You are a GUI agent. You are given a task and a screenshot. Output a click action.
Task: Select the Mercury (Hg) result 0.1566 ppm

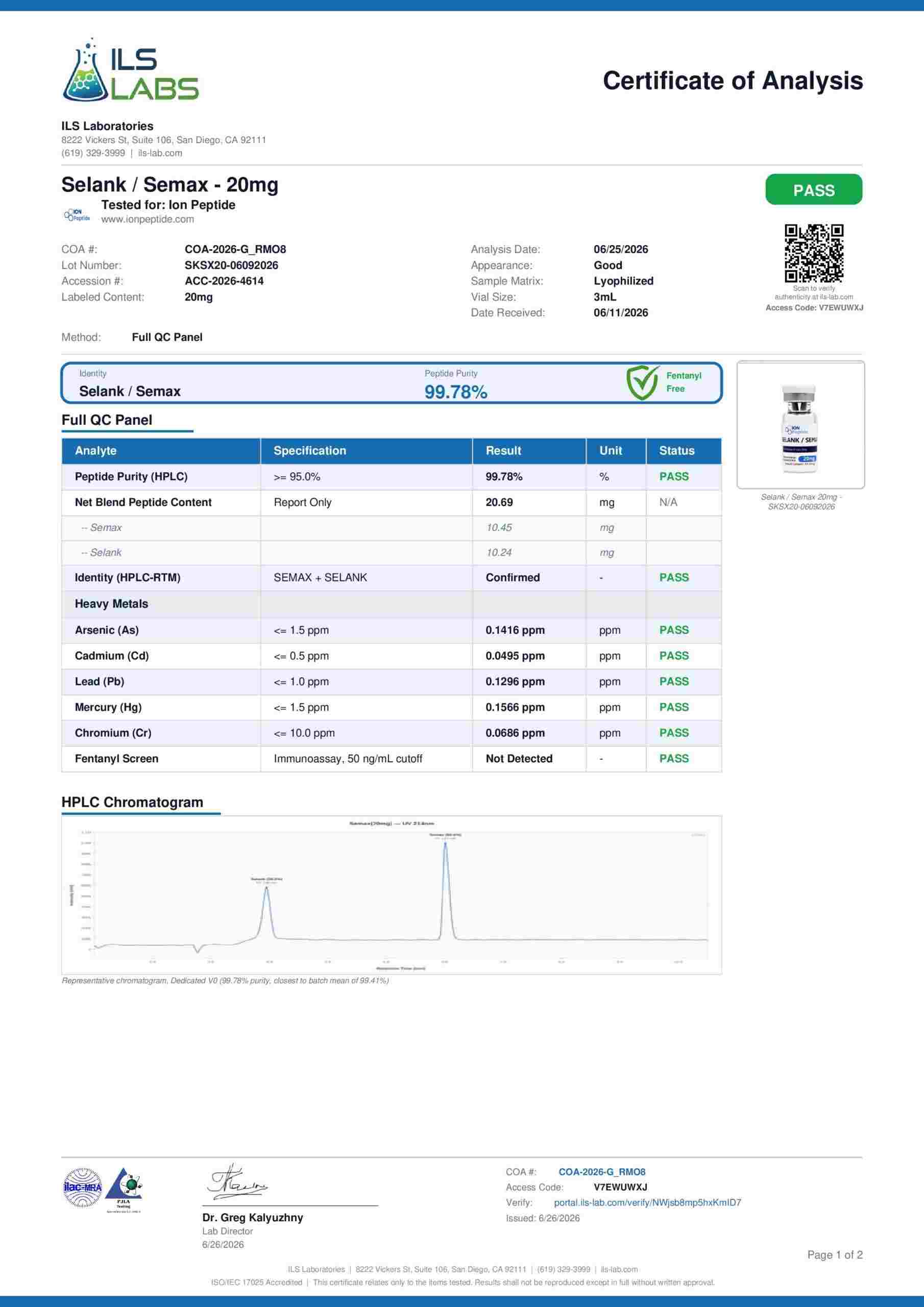point(515,707)
